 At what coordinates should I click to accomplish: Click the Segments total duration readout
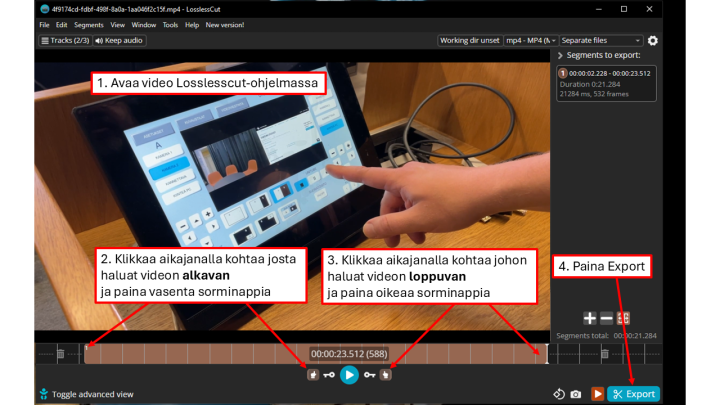click(606, 336)
